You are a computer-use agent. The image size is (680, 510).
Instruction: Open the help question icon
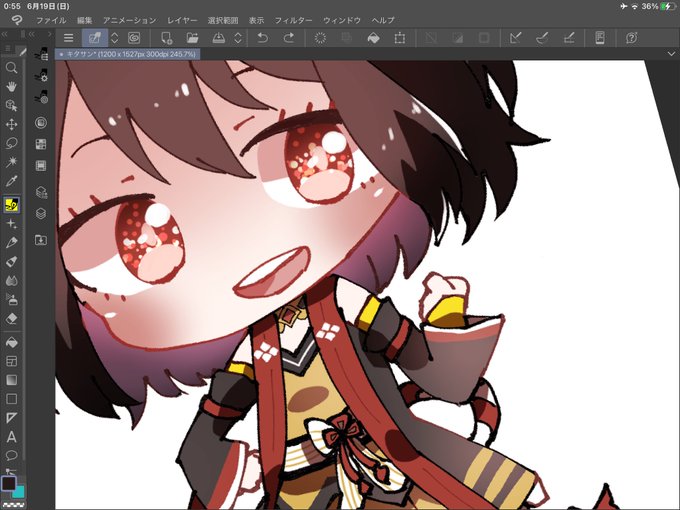pos(631,38)
